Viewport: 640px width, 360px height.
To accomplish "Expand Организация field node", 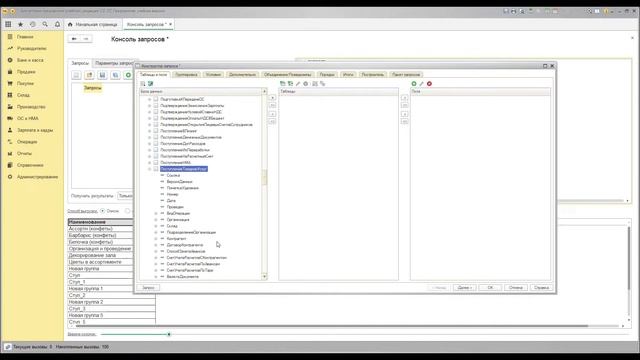I will pyautogui.click(x=156, y=220).
